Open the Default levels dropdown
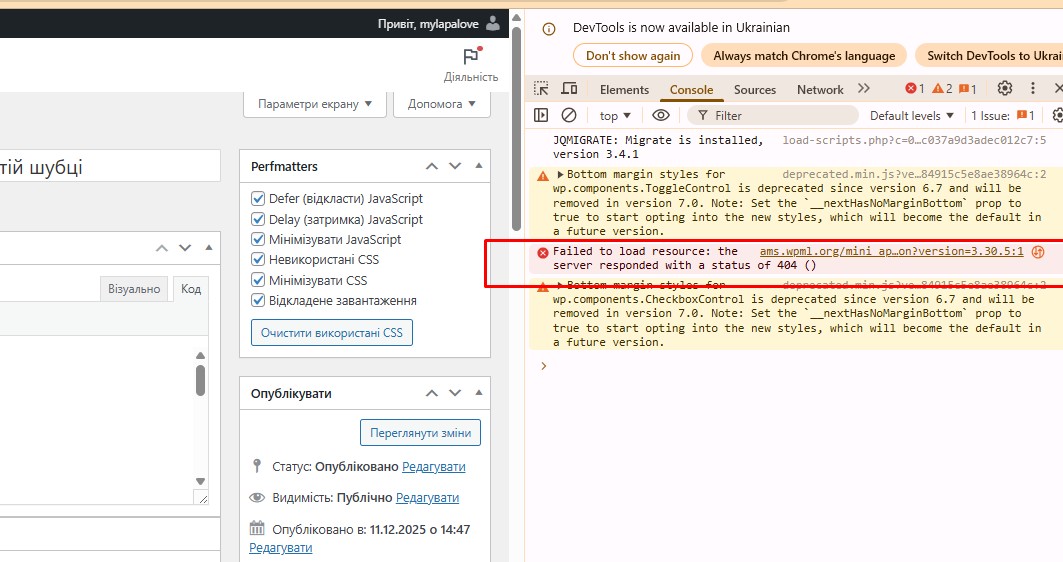This screenshot has height=562, width=1063. [x=912, y=116]
